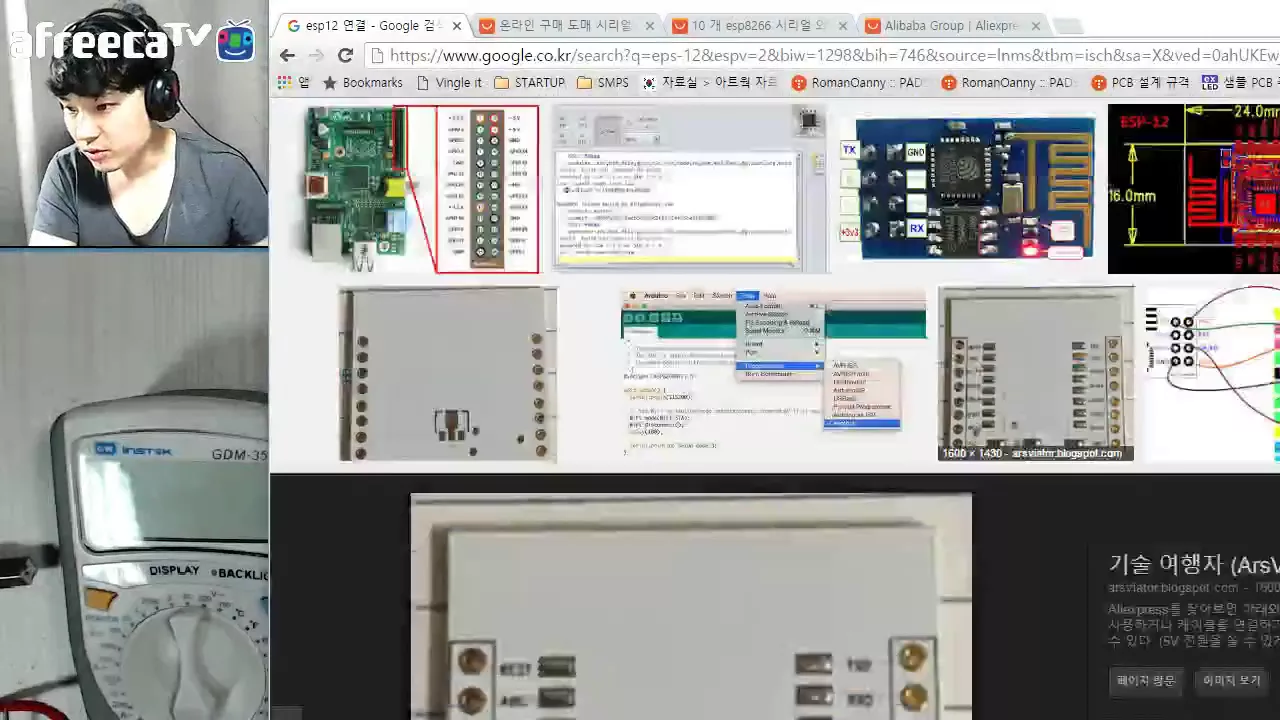Click the 이미지 보기 button
The image size is (1280, 720).
(1232, 680)
